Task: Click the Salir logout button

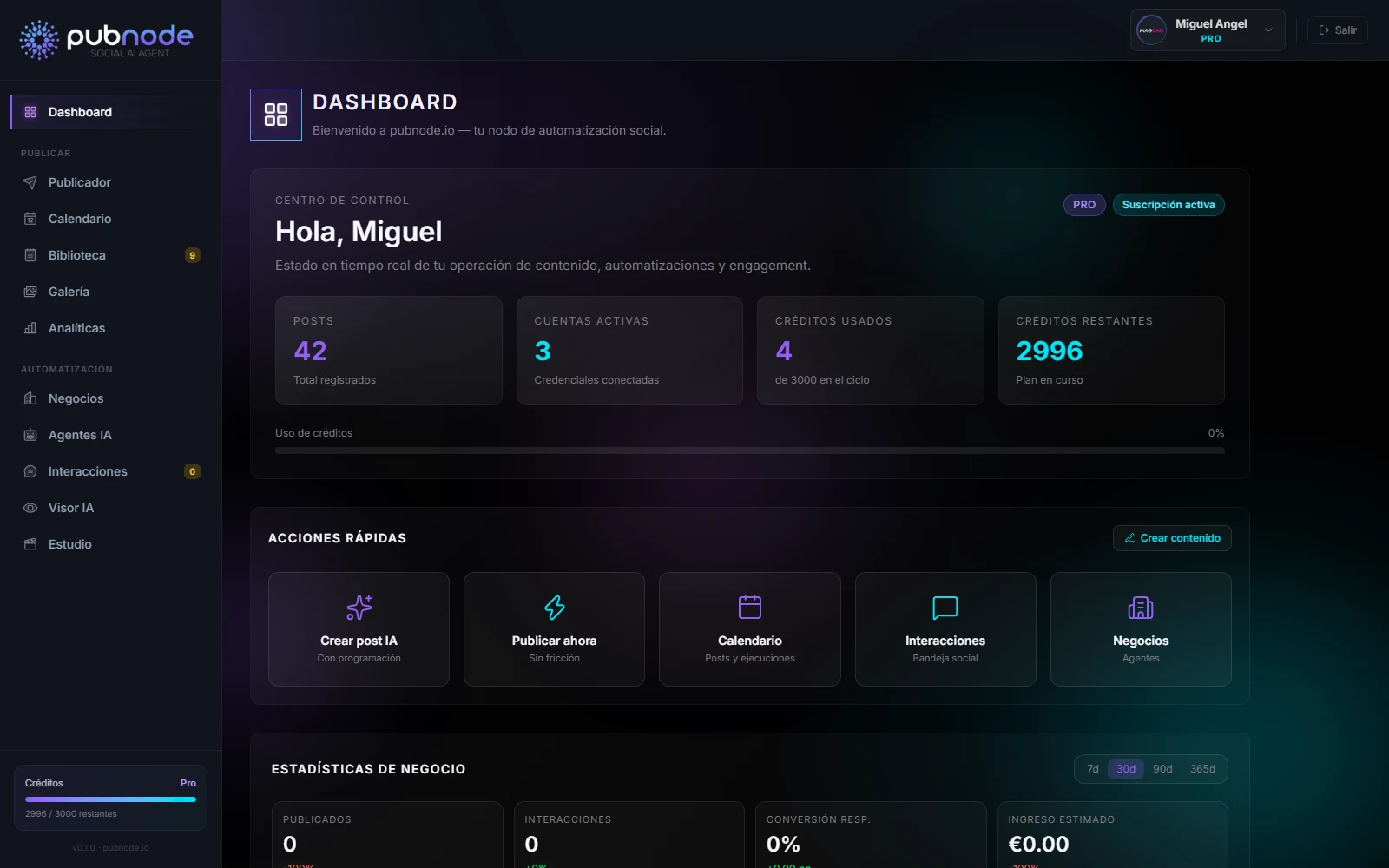Action: (1338, 30)
